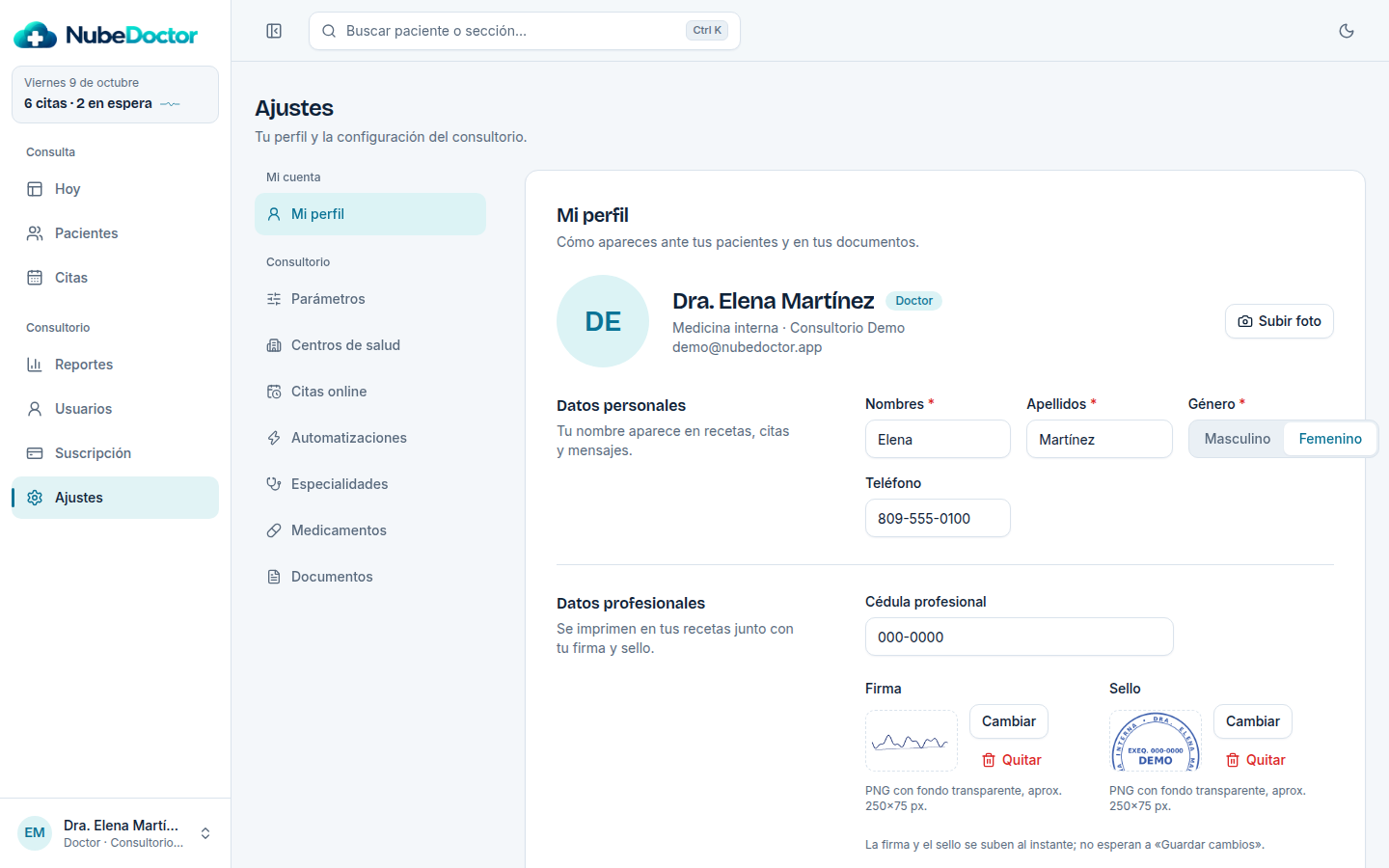
Task: Open the Suscripción page
Action: pyautogui.click(x=115, y=453)
